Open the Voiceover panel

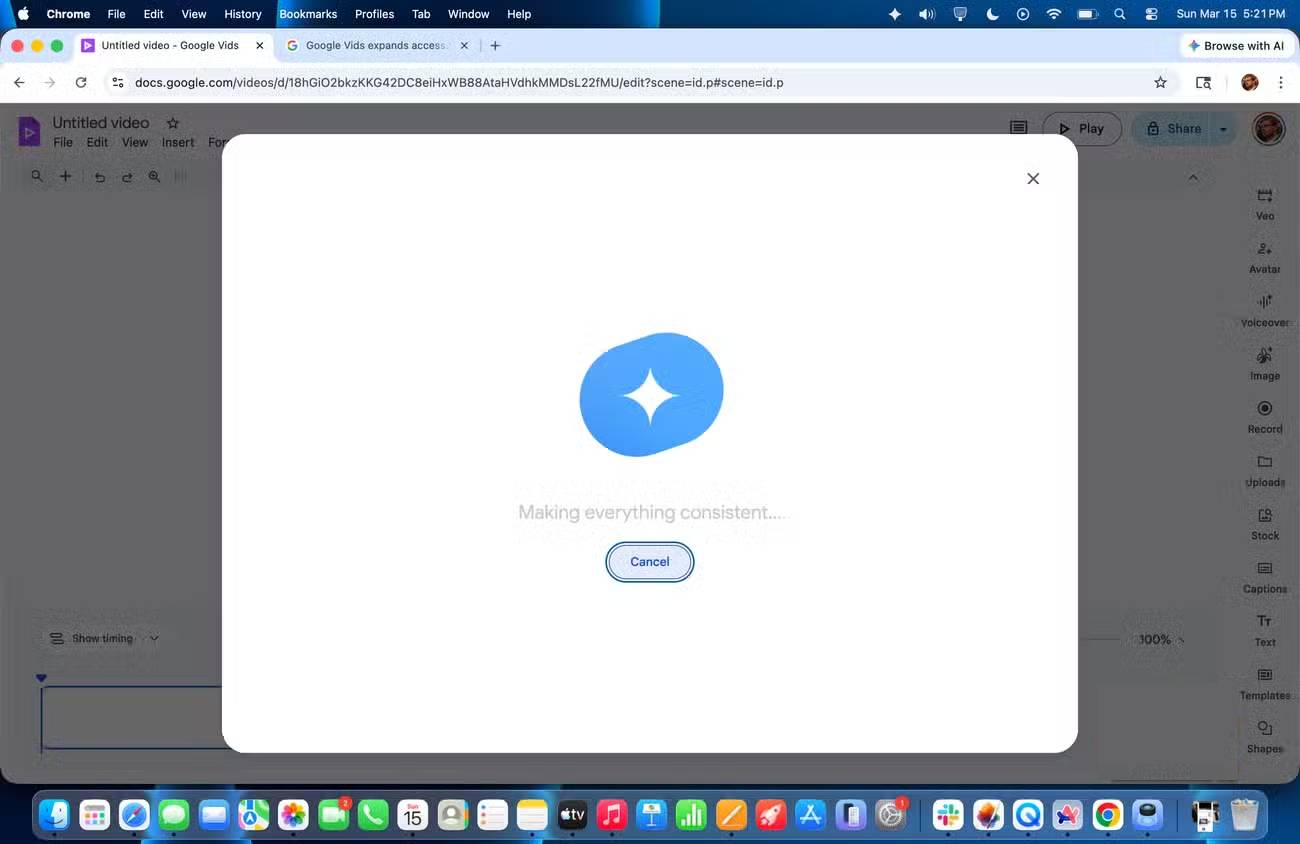click(x=1264, y=310)
